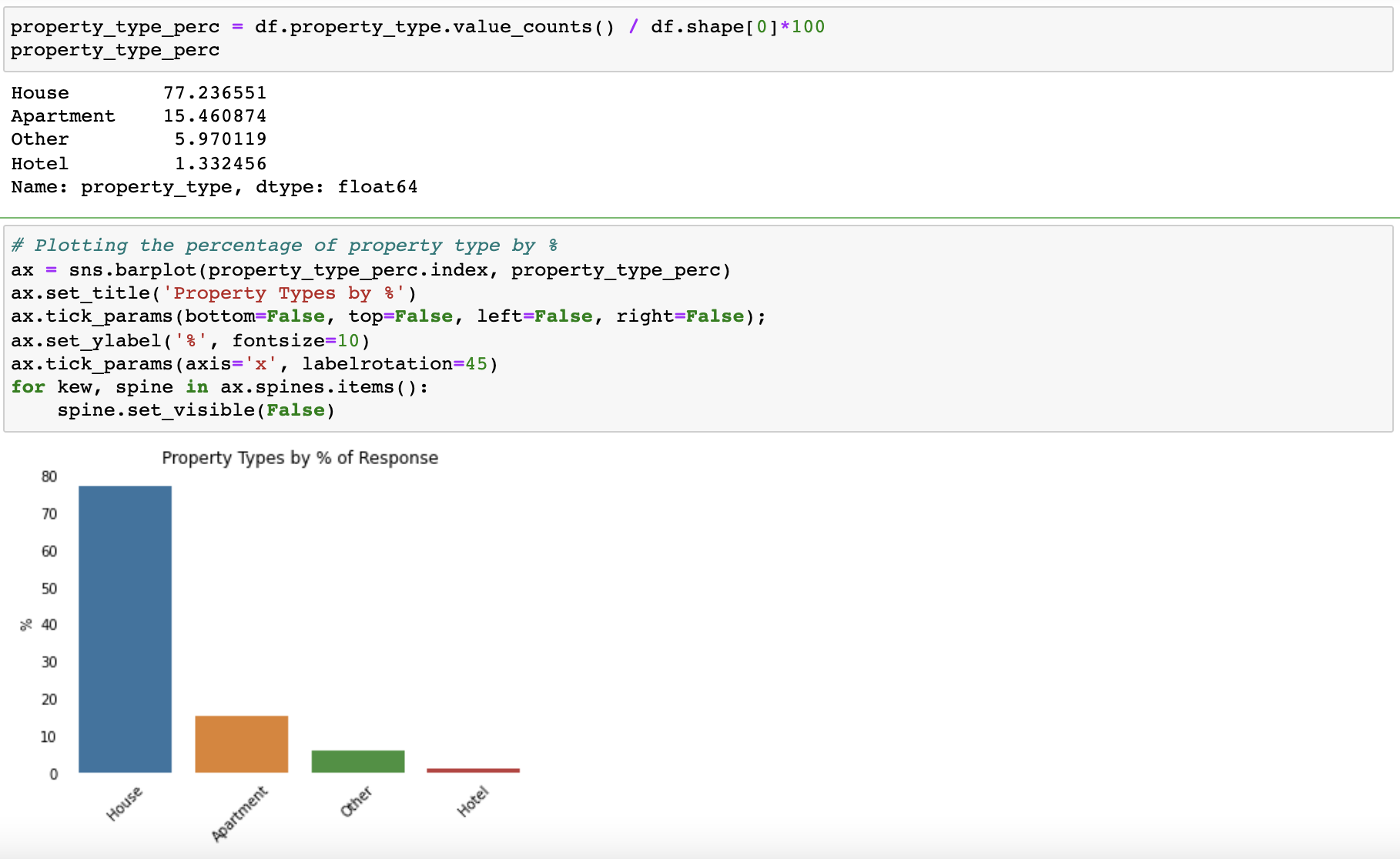This screenshot has height=859, width=1400.
Task: Click the ax.set_title code line
Action: click(213, 293)
